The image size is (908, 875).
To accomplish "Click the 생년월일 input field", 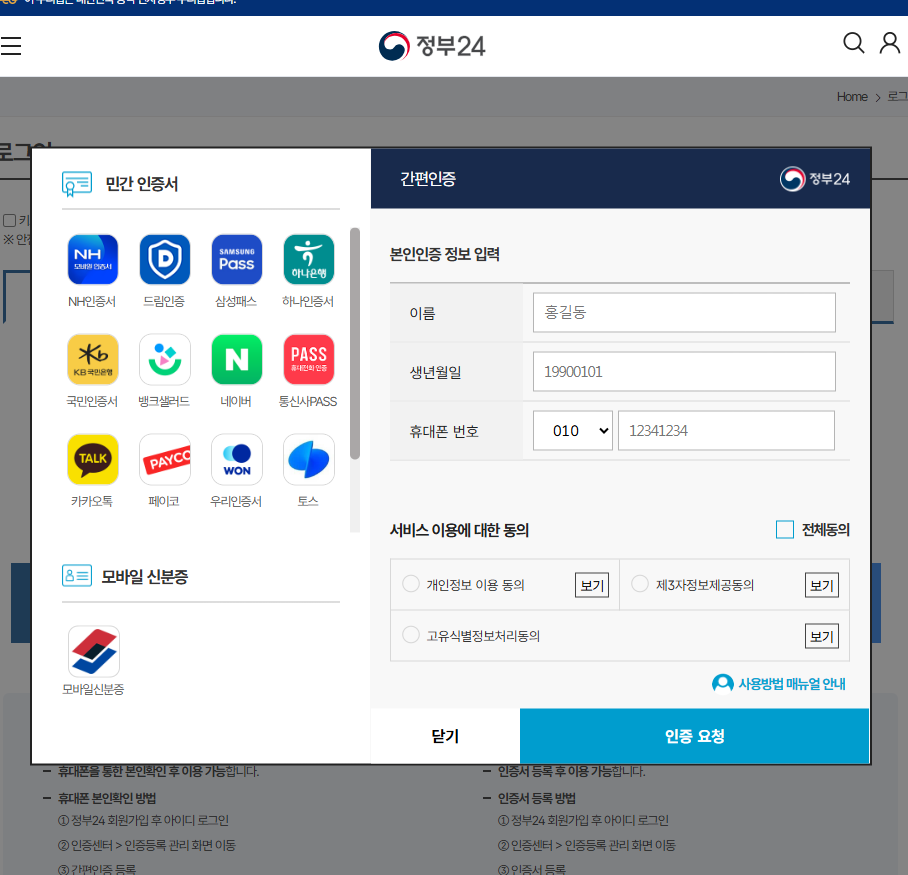I will pyautogui.click(x=683, y=371).
